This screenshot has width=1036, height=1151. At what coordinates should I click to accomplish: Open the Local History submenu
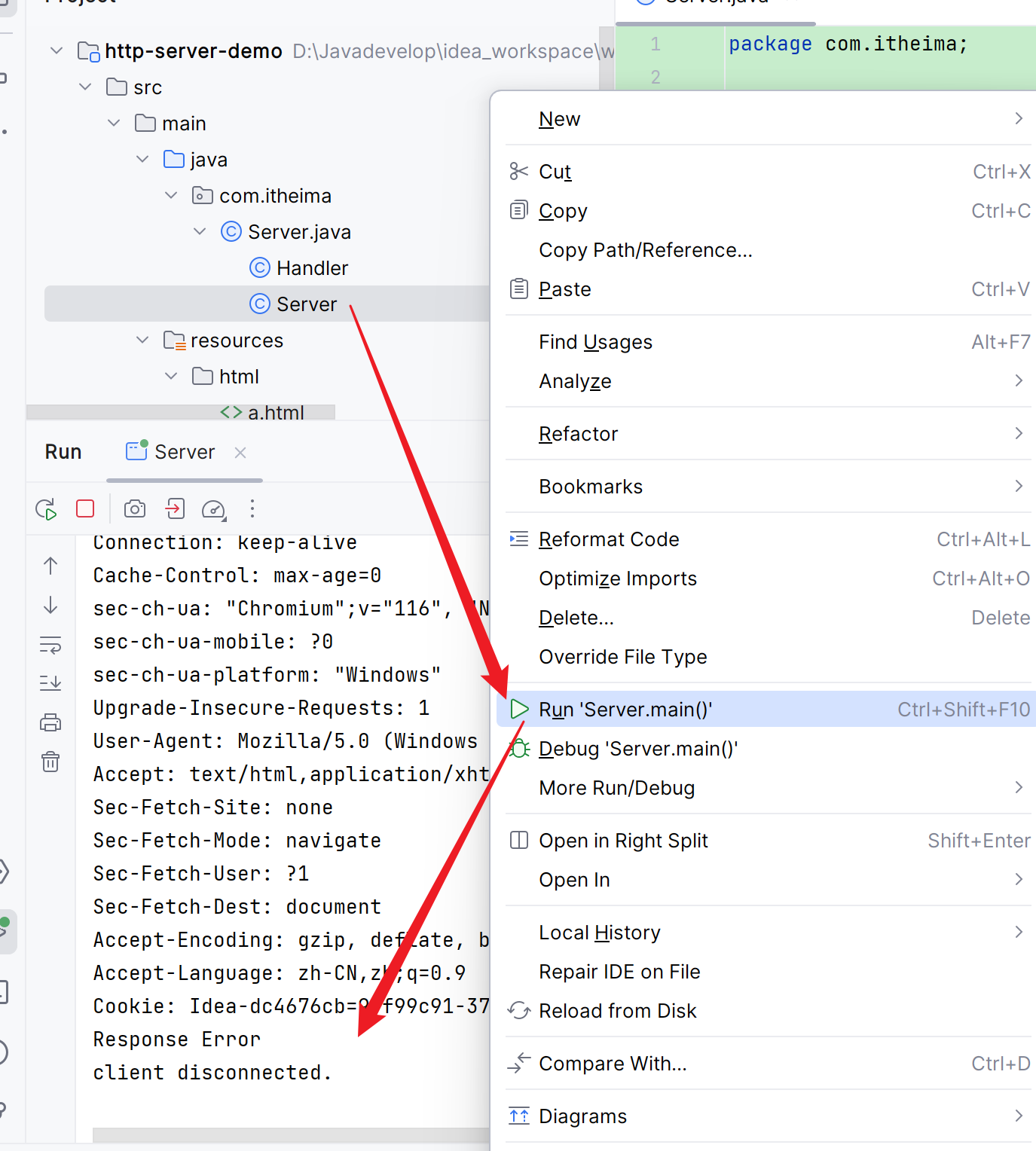coord(767,933)
